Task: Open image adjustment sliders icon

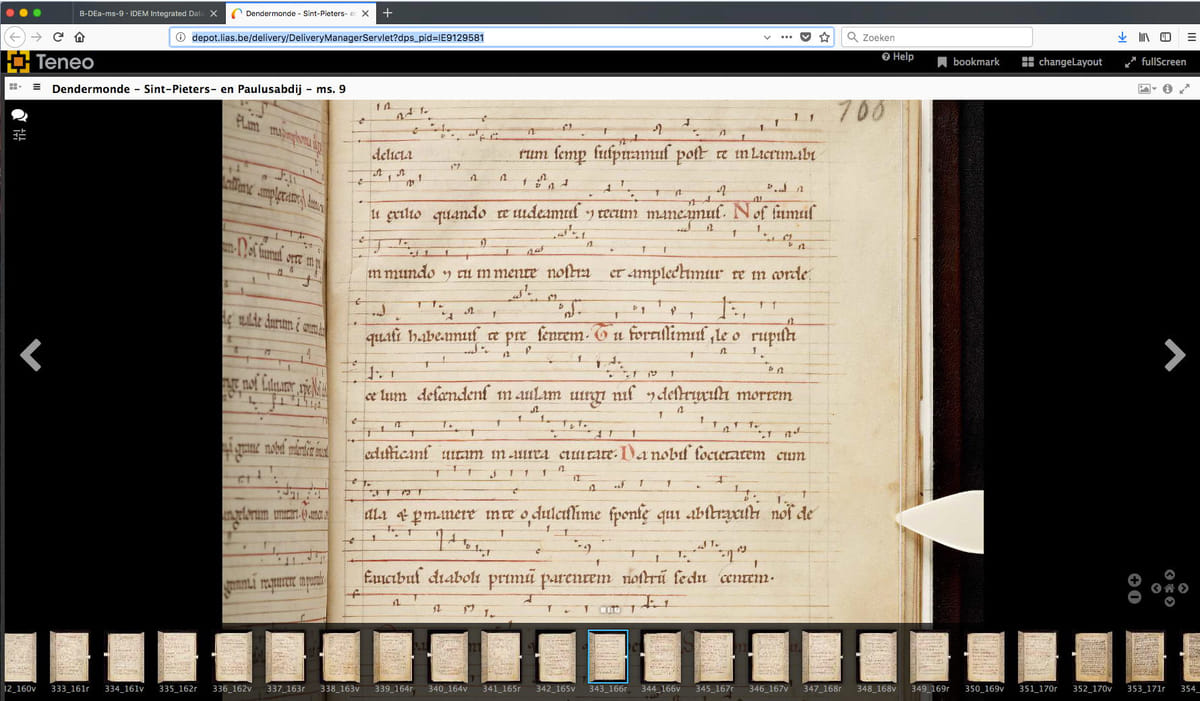Action: tap(19, 134)
